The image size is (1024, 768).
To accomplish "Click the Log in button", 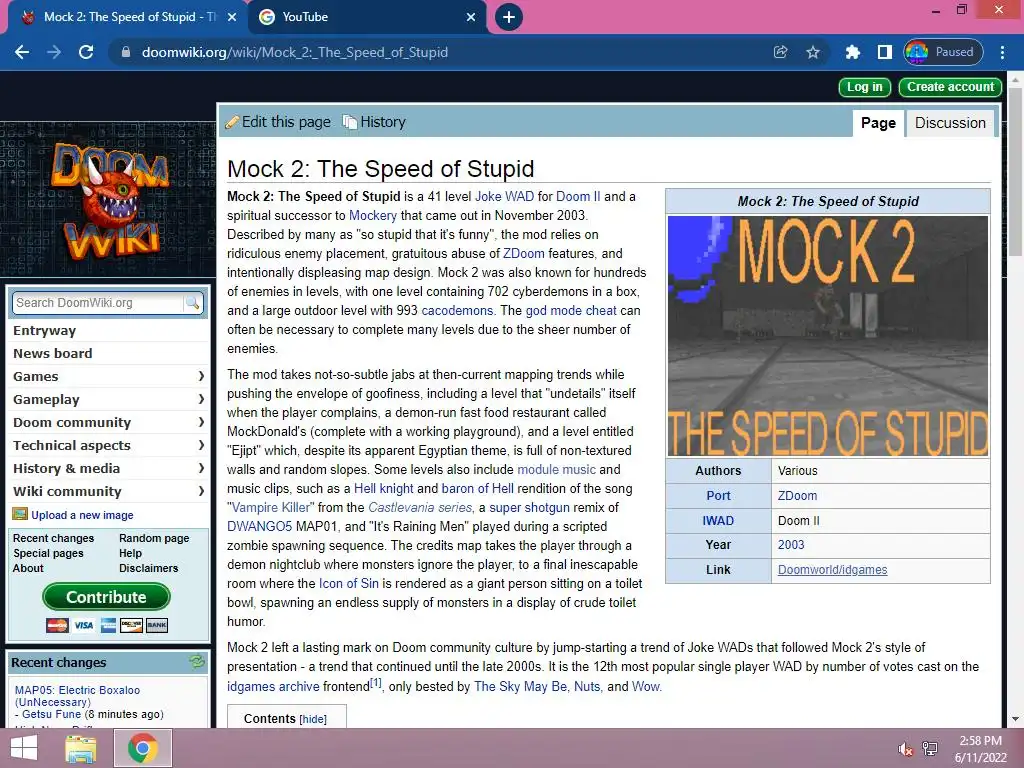I will (x=864, y=87).
